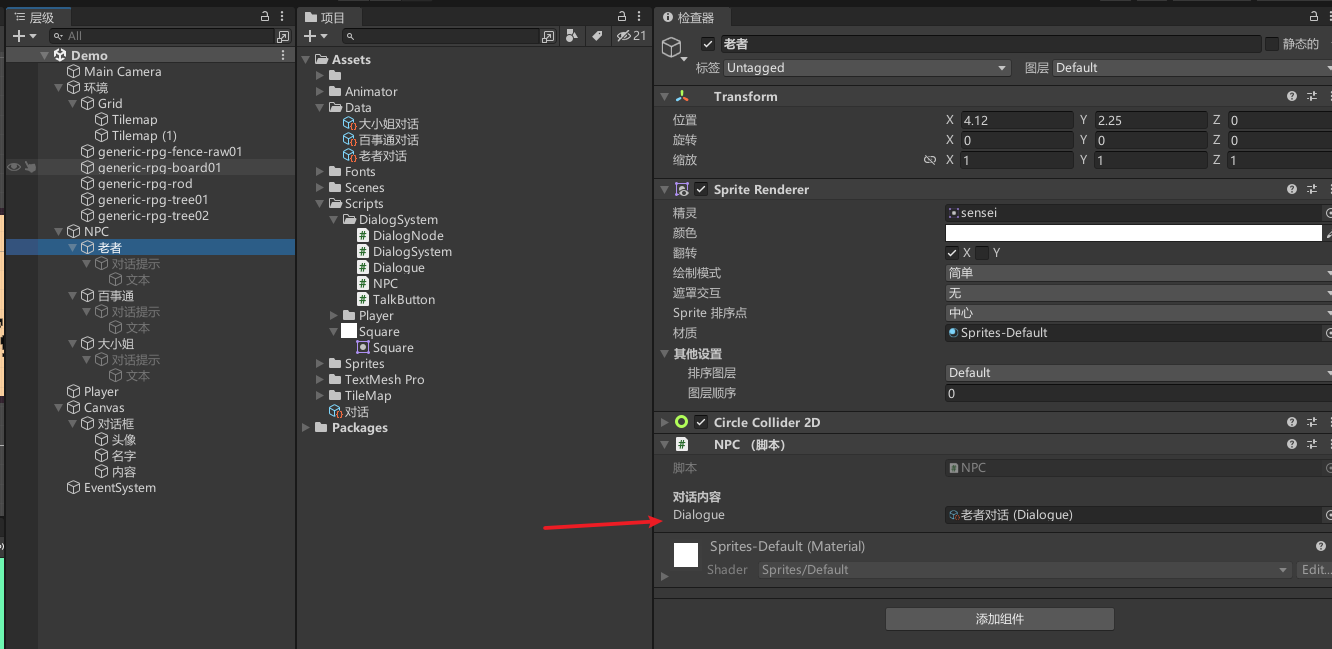
Task: Open Circle Collider 2D presets icon
Action: (1311, 423)
